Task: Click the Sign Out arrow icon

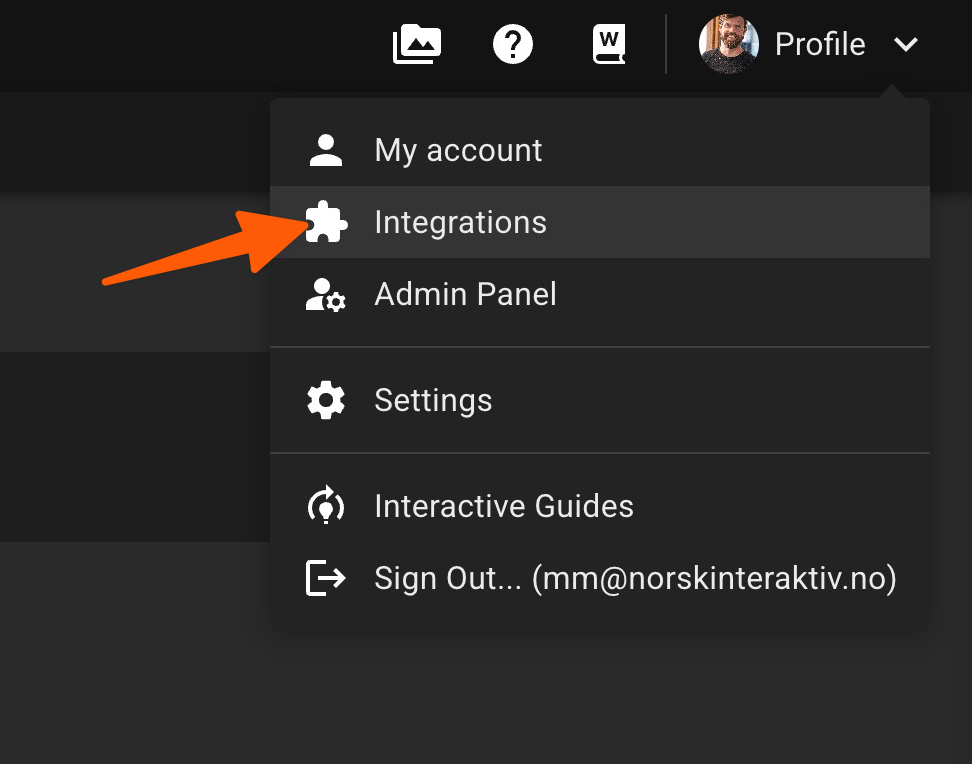Action: pos(326,578)
